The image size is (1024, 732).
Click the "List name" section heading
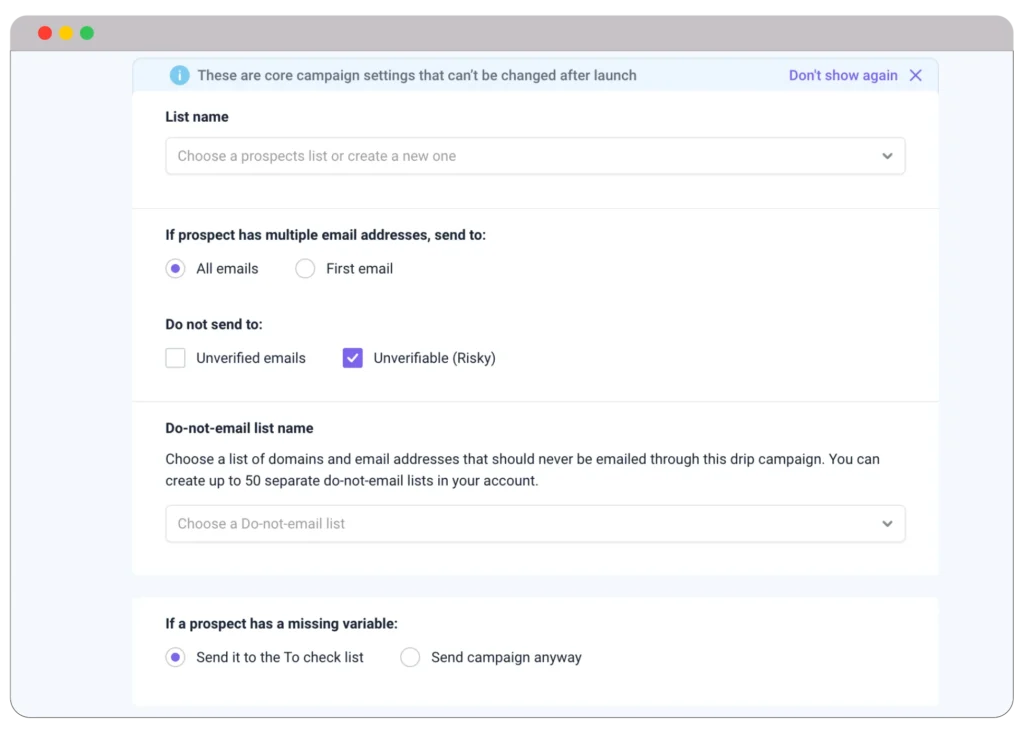[197, 117]
